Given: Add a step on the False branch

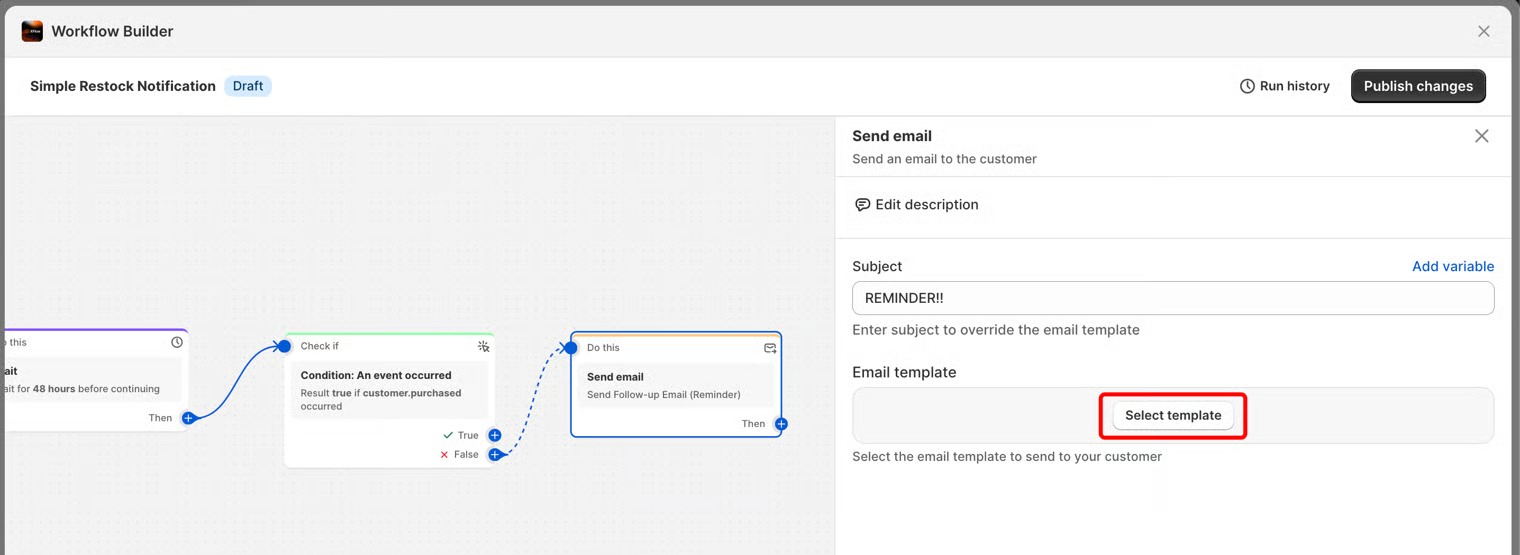Looking at the screenshot, I should point(494,455).
